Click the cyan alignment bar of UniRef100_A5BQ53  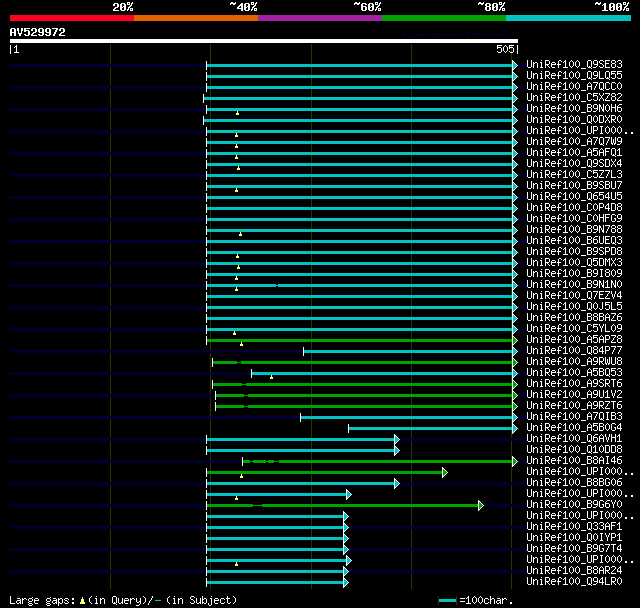(382, 373)
